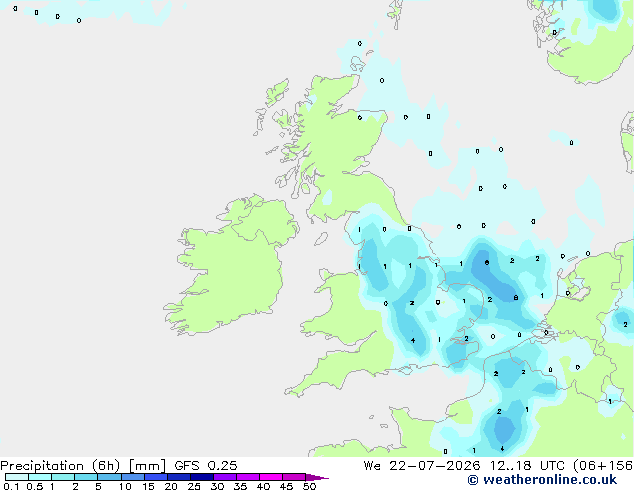Click the 45 to 50 mm legend swatch
634x490 pixels.
(294, 477)
